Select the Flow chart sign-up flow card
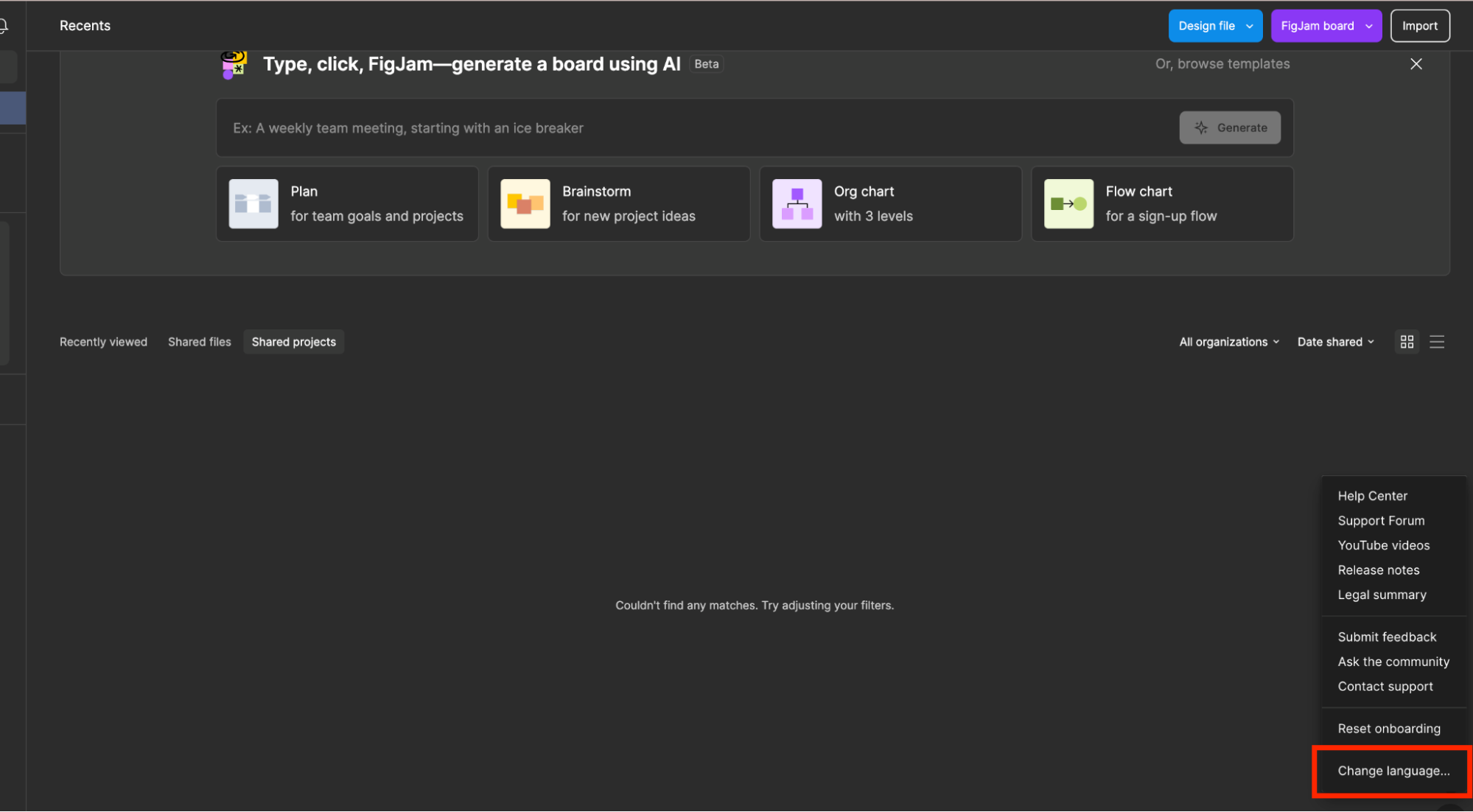1473x812 pixels. [1163, 204]
